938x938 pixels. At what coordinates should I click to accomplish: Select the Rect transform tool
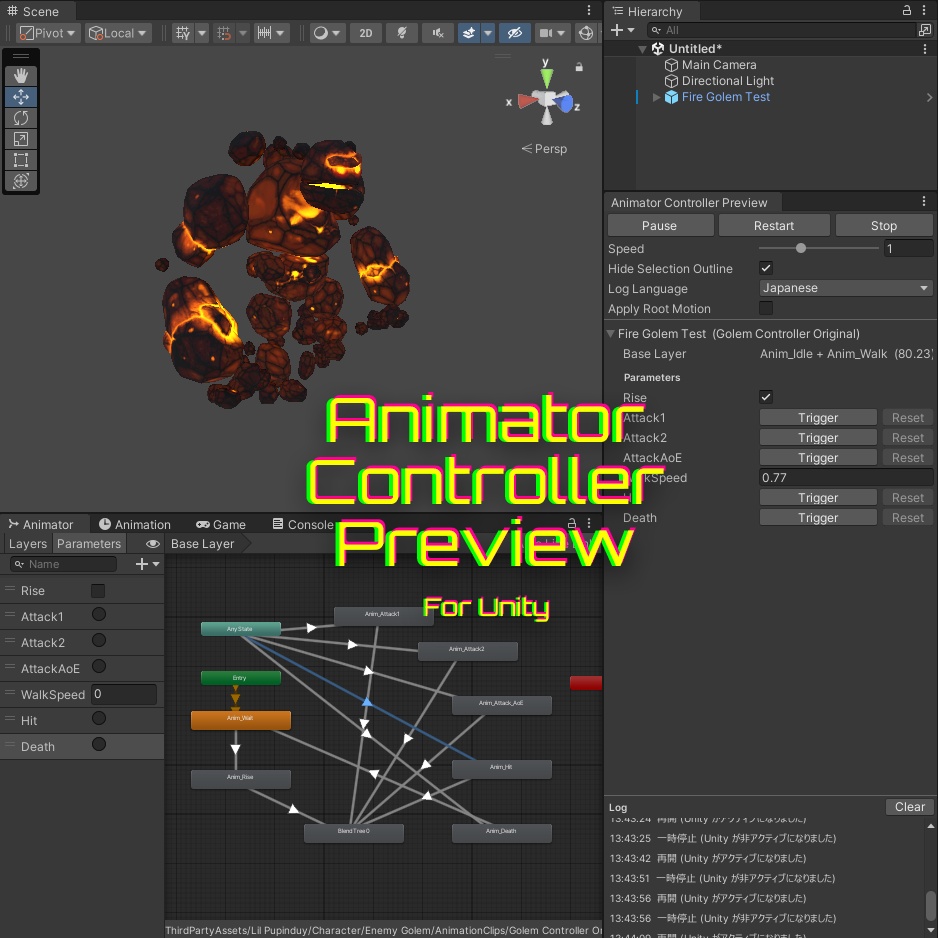21,160
